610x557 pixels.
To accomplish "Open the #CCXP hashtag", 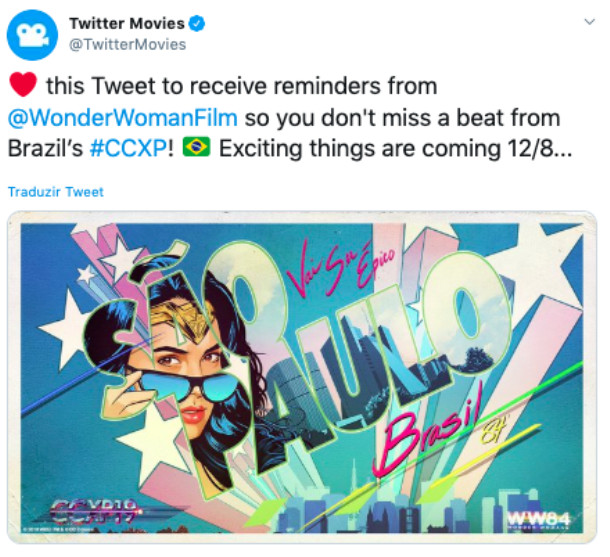I will [x=128, y=149].
